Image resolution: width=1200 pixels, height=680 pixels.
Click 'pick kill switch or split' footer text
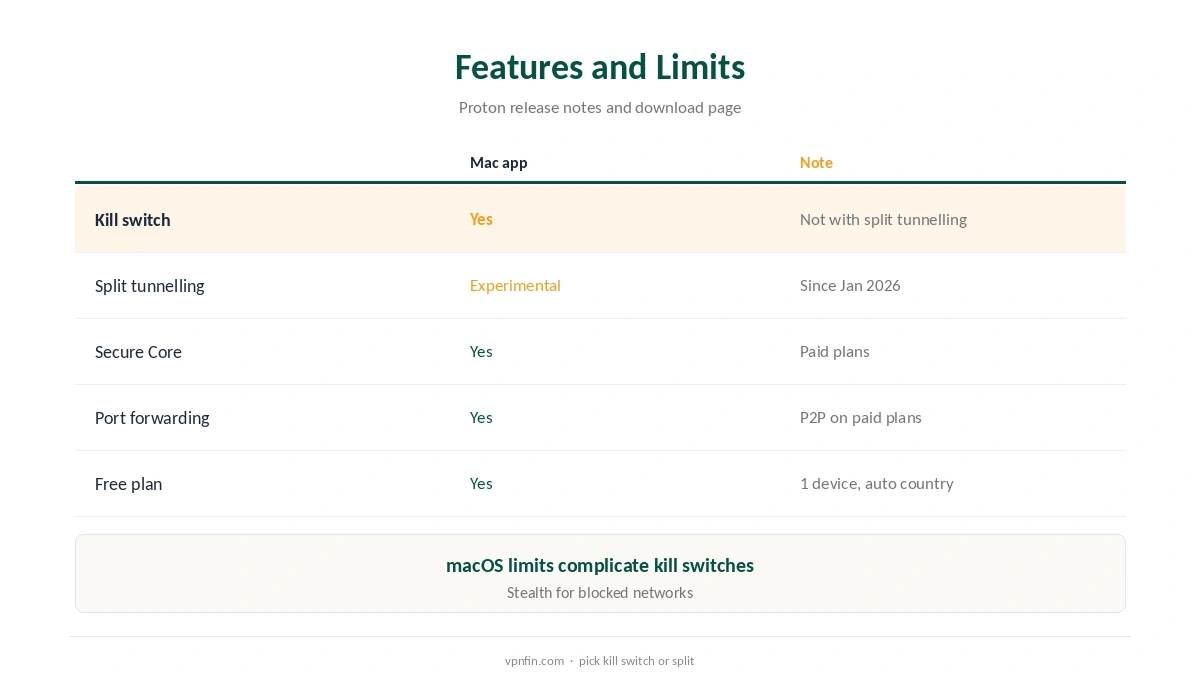click(636, 661)
